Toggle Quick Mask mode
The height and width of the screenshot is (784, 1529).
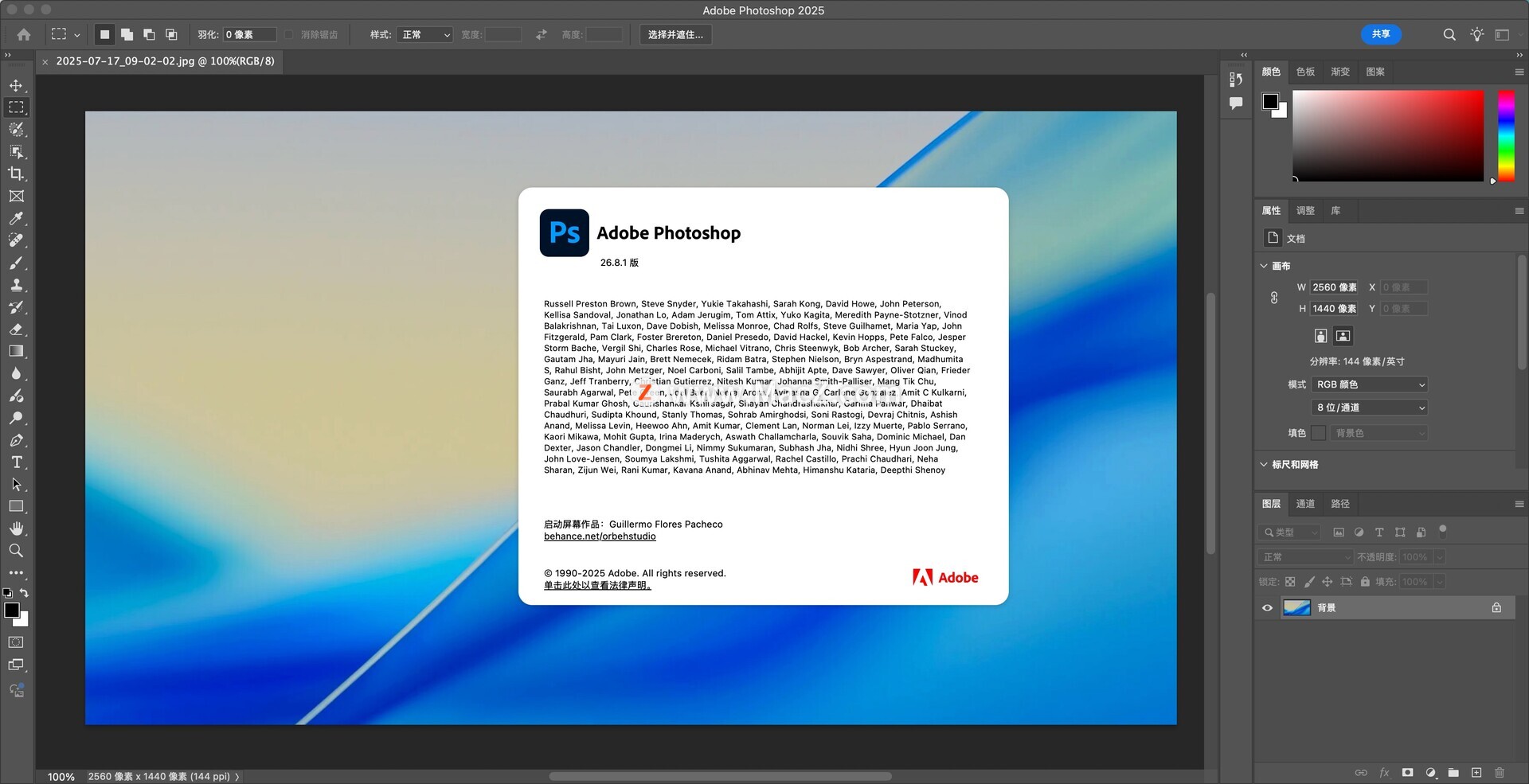tap(16, 642)
